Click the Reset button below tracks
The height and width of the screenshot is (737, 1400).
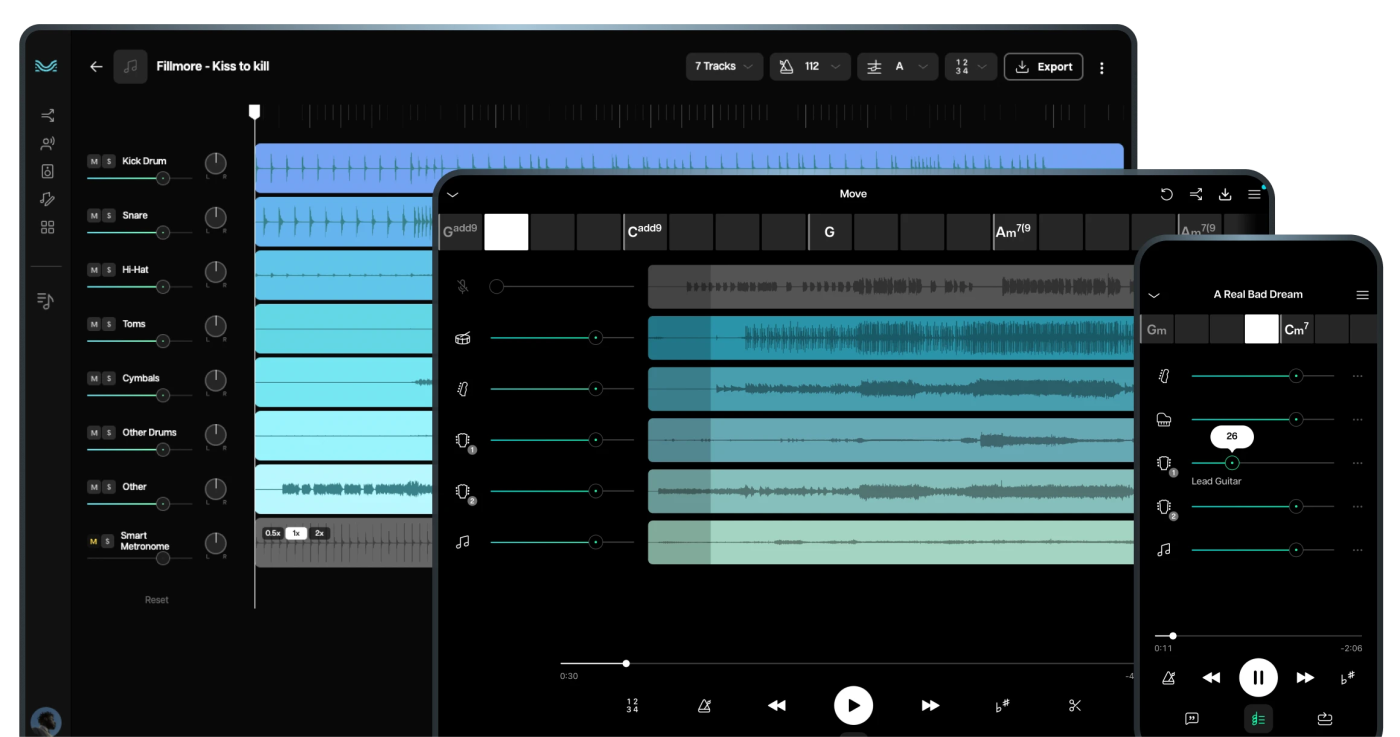tap(157, 600)
